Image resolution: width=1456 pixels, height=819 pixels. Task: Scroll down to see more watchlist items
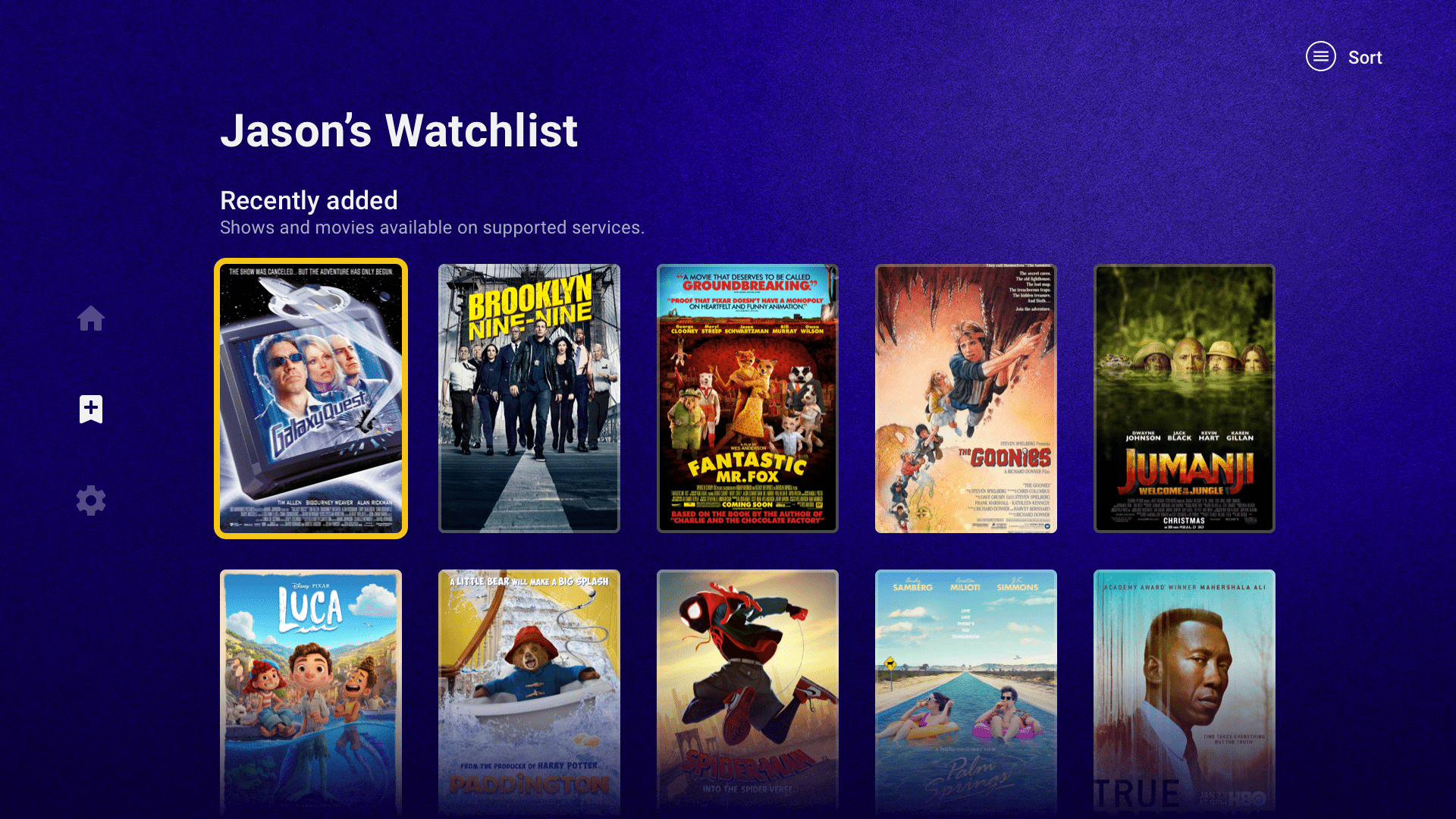tap(728, 690)
